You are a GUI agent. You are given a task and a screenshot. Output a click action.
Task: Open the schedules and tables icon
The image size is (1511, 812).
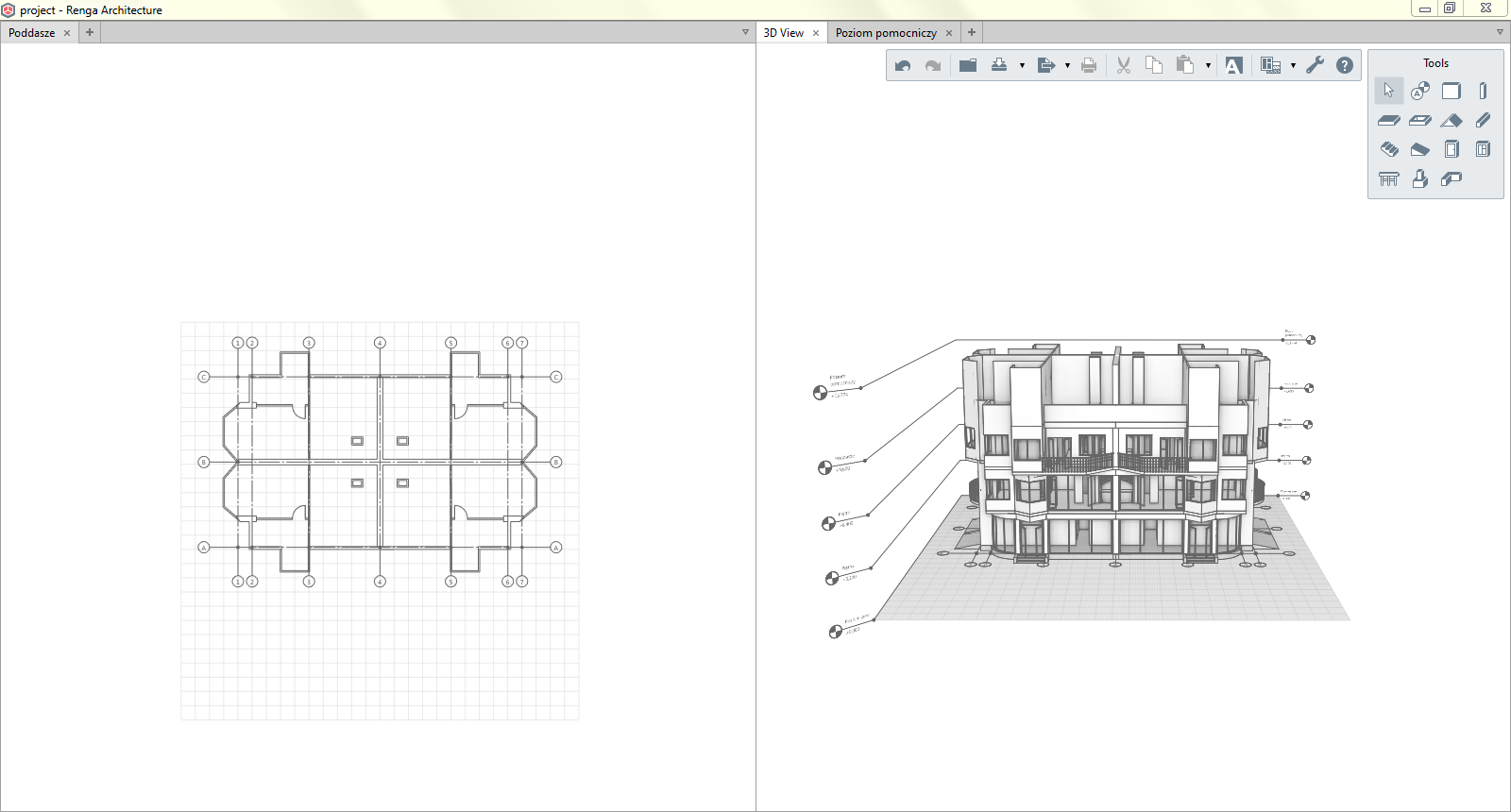point(1271,65)
